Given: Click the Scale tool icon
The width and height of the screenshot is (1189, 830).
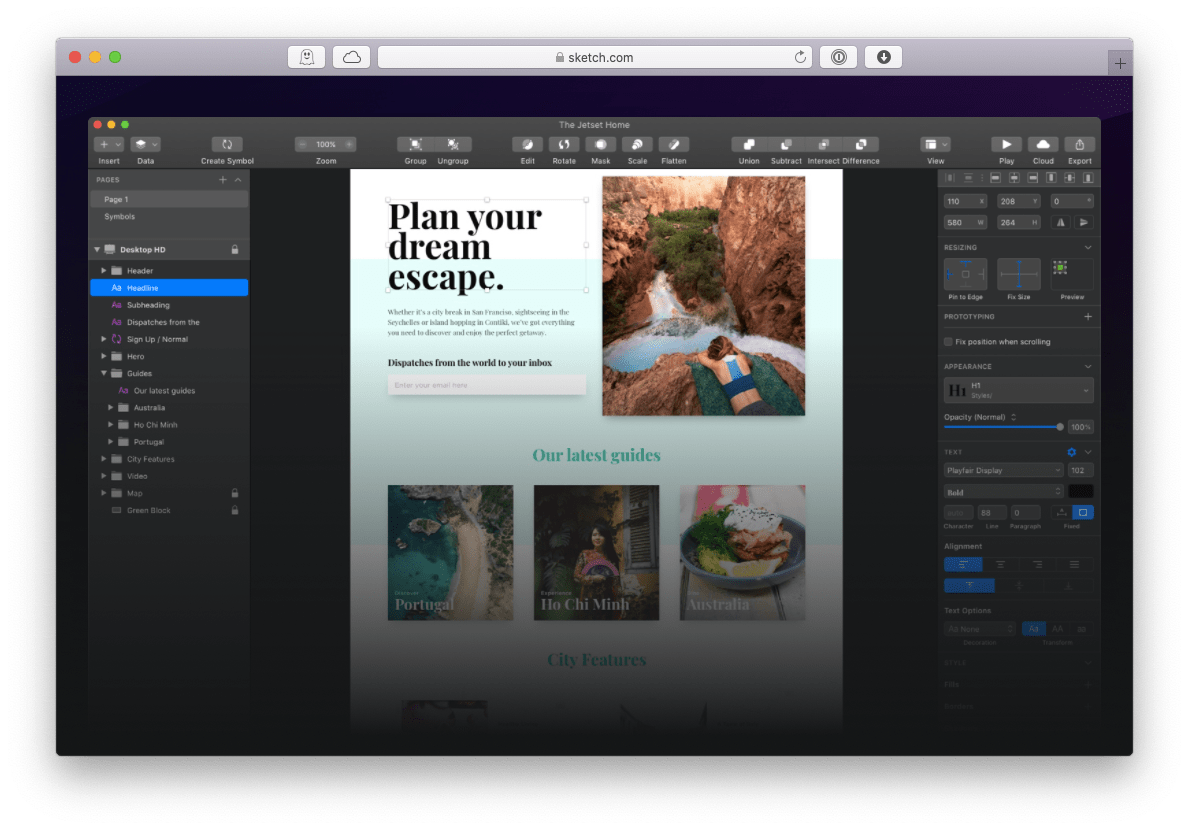Looking at the screenshot, I should [x=637, y=144].
